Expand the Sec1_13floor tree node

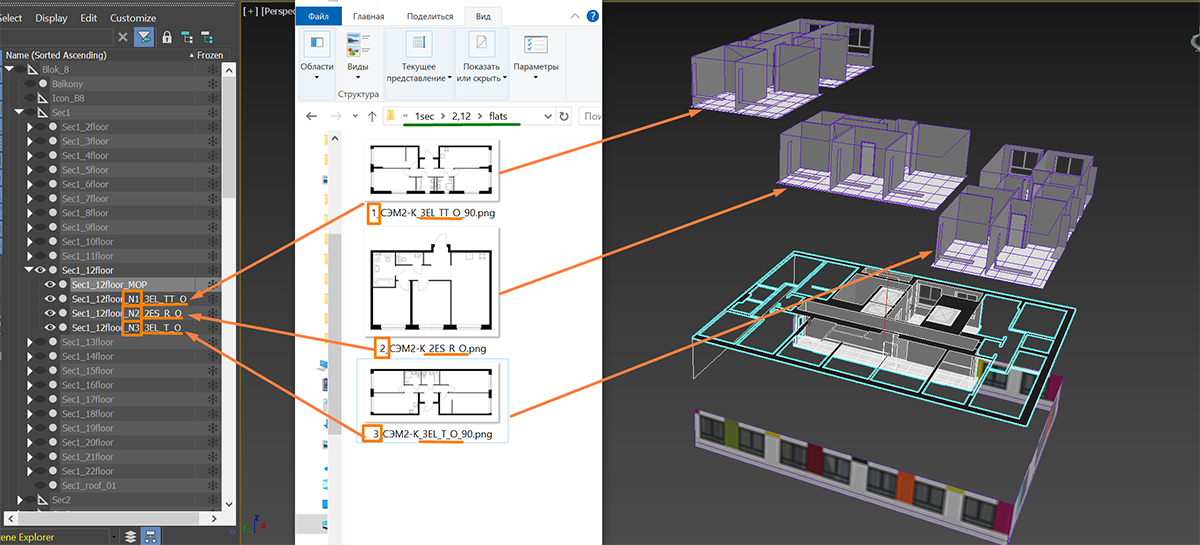(x=29, y=342)
